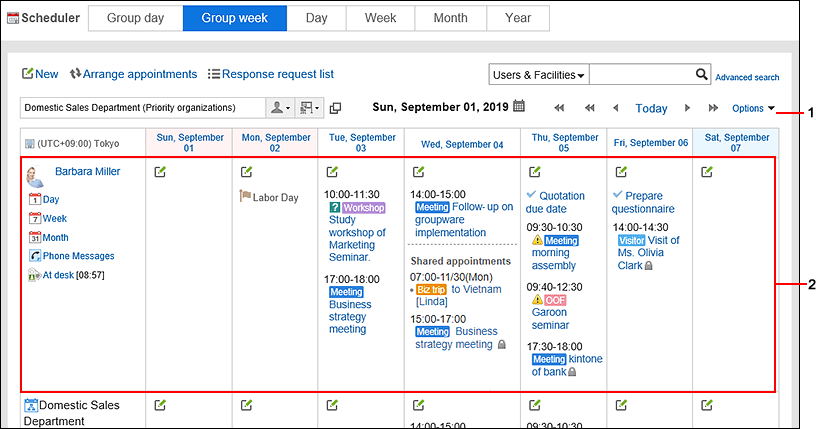Open Arrange appointments
This screenshot has width=816, height=429.
point(134,74)
